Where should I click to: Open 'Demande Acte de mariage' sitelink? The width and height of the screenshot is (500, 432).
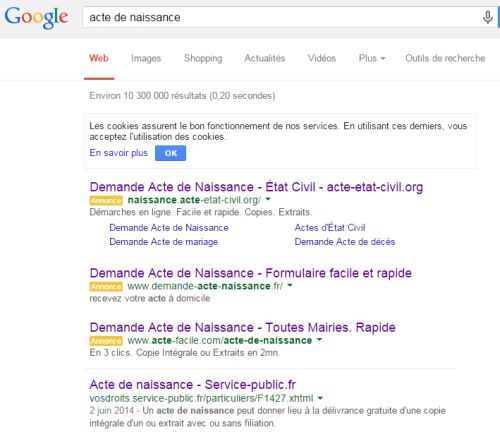(x=164, y=242)
